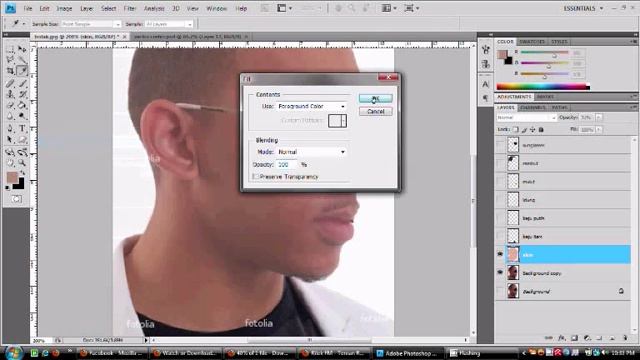Viewport: 640px width, 360px height.
Task: Switch to the Swatches tab
Action: [532, 42]
